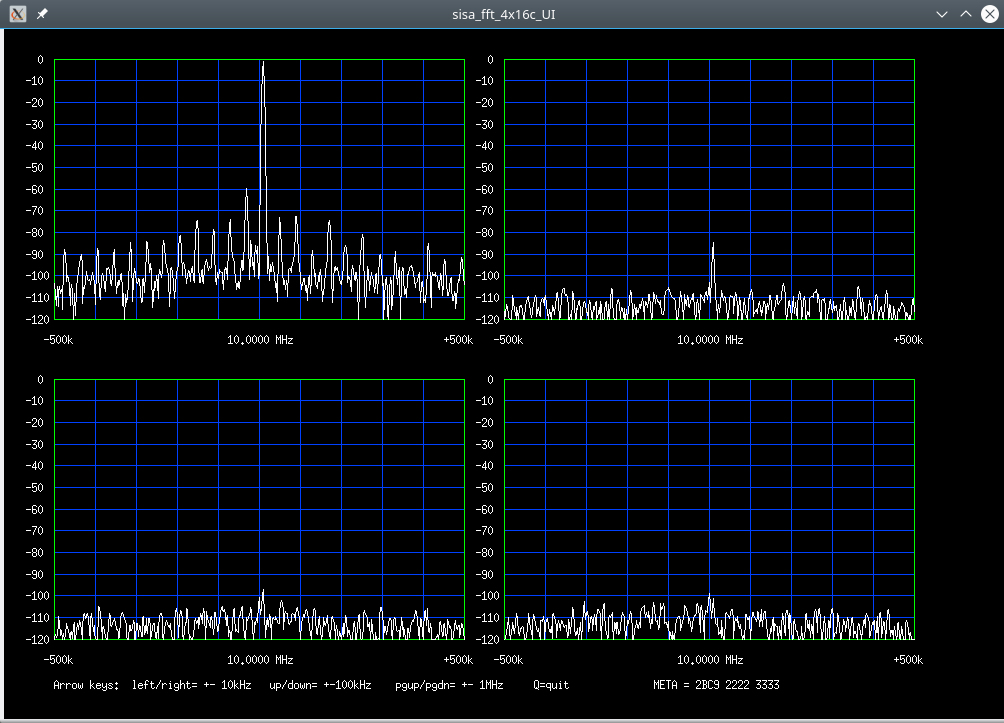This screenshot has height=723, width=1004.
Task: Click the +500k label of top-right plot
Action: [906, 339]
